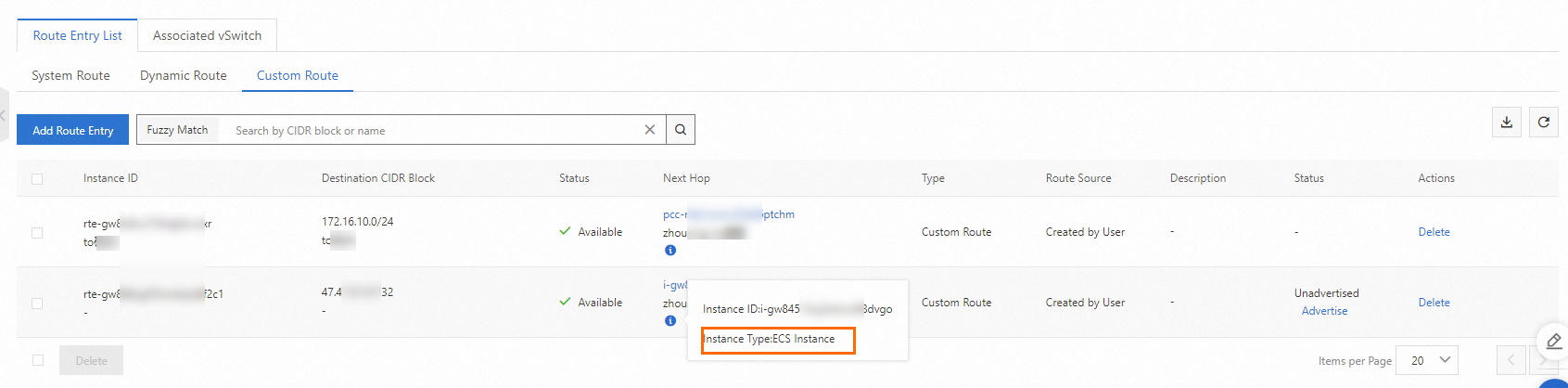
Task: Delete the 172.16.10.0/24 route entry
Action: point(1434,232)
